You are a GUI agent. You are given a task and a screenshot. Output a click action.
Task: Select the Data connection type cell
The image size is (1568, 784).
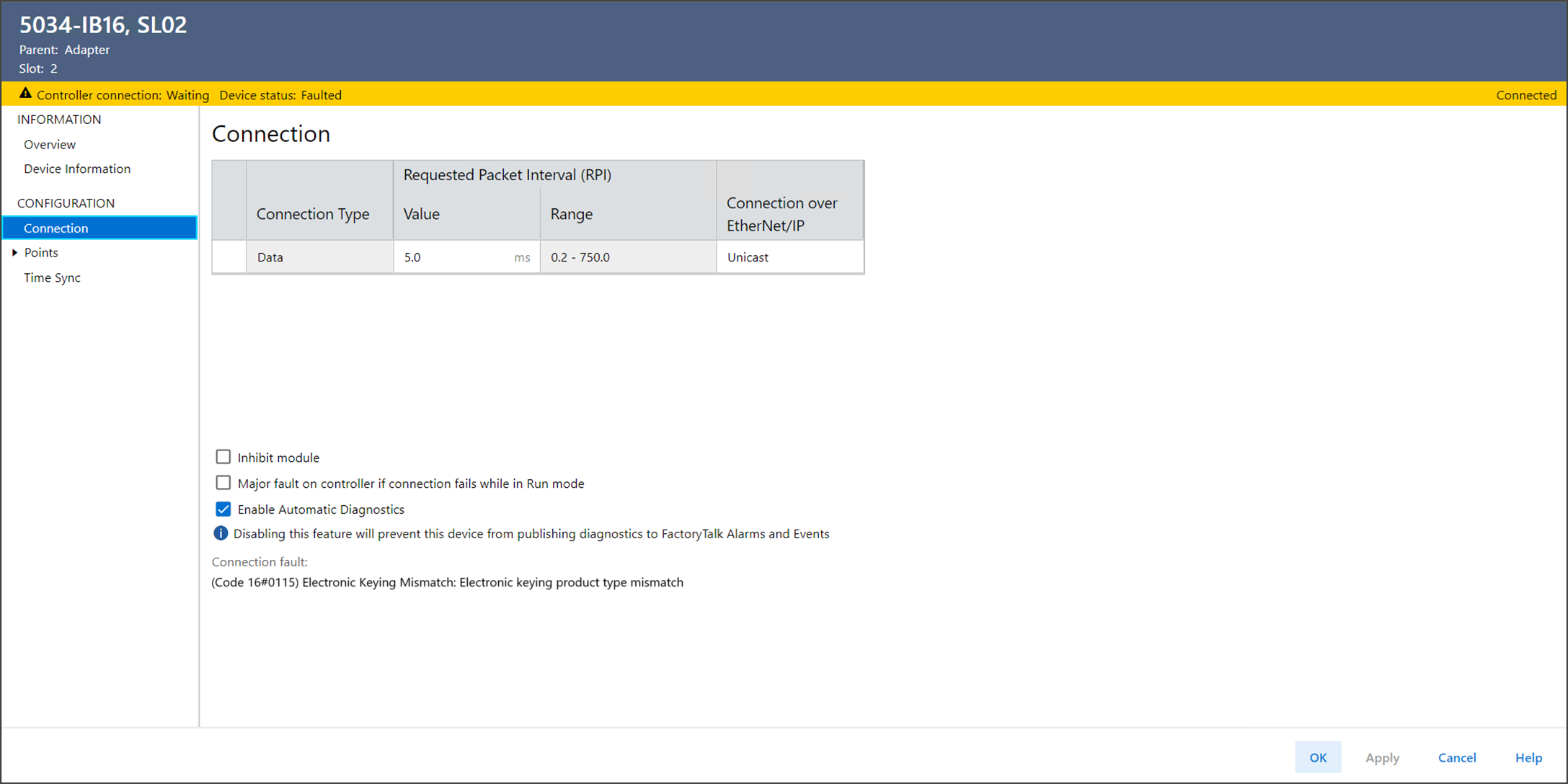319,257
